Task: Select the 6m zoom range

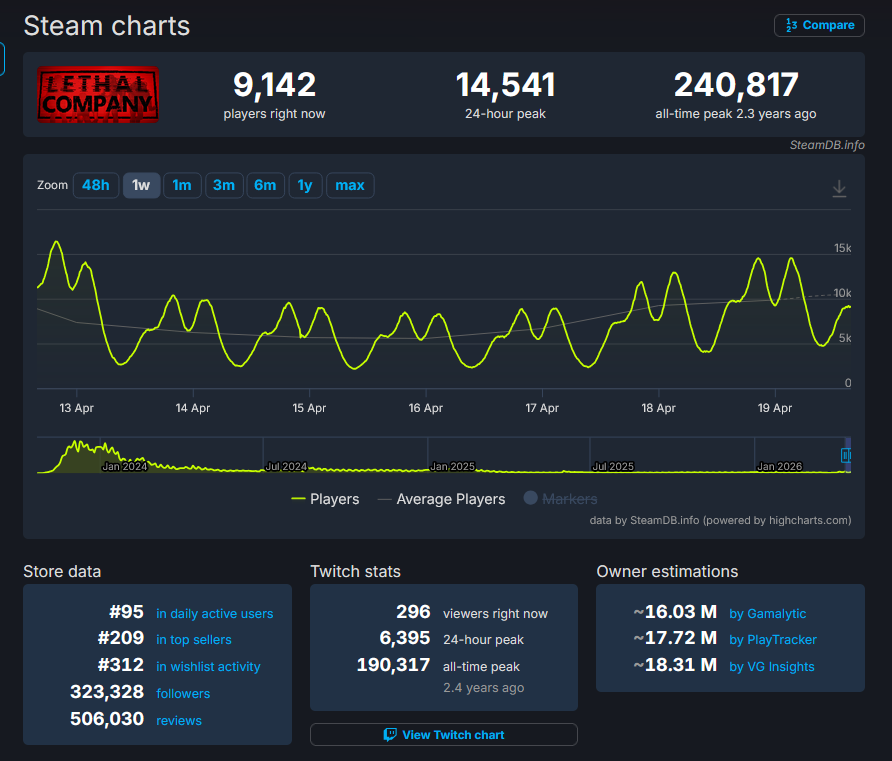Action: point(265,185)
